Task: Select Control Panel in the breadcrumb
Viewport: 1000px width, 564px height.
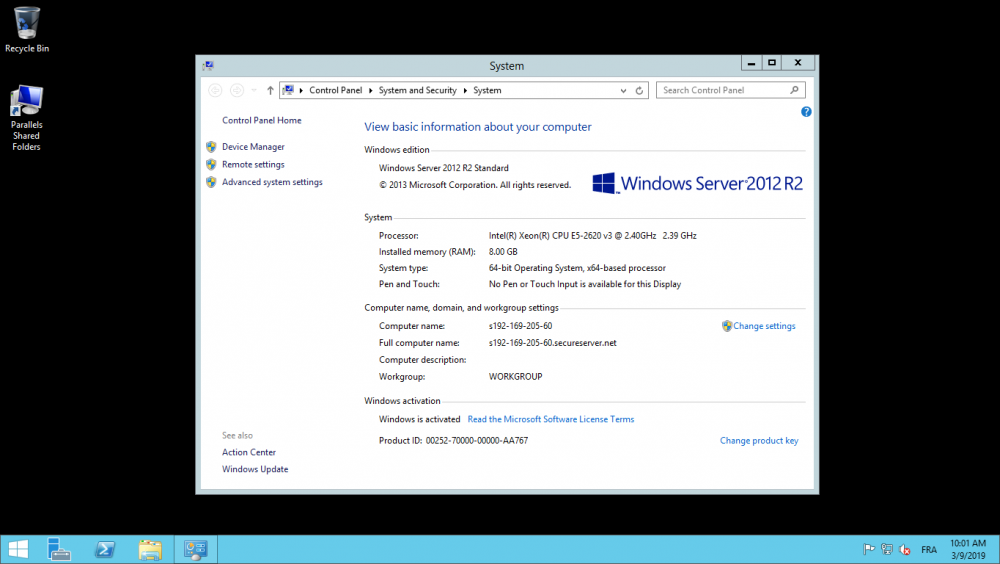Action: (335, 91)
